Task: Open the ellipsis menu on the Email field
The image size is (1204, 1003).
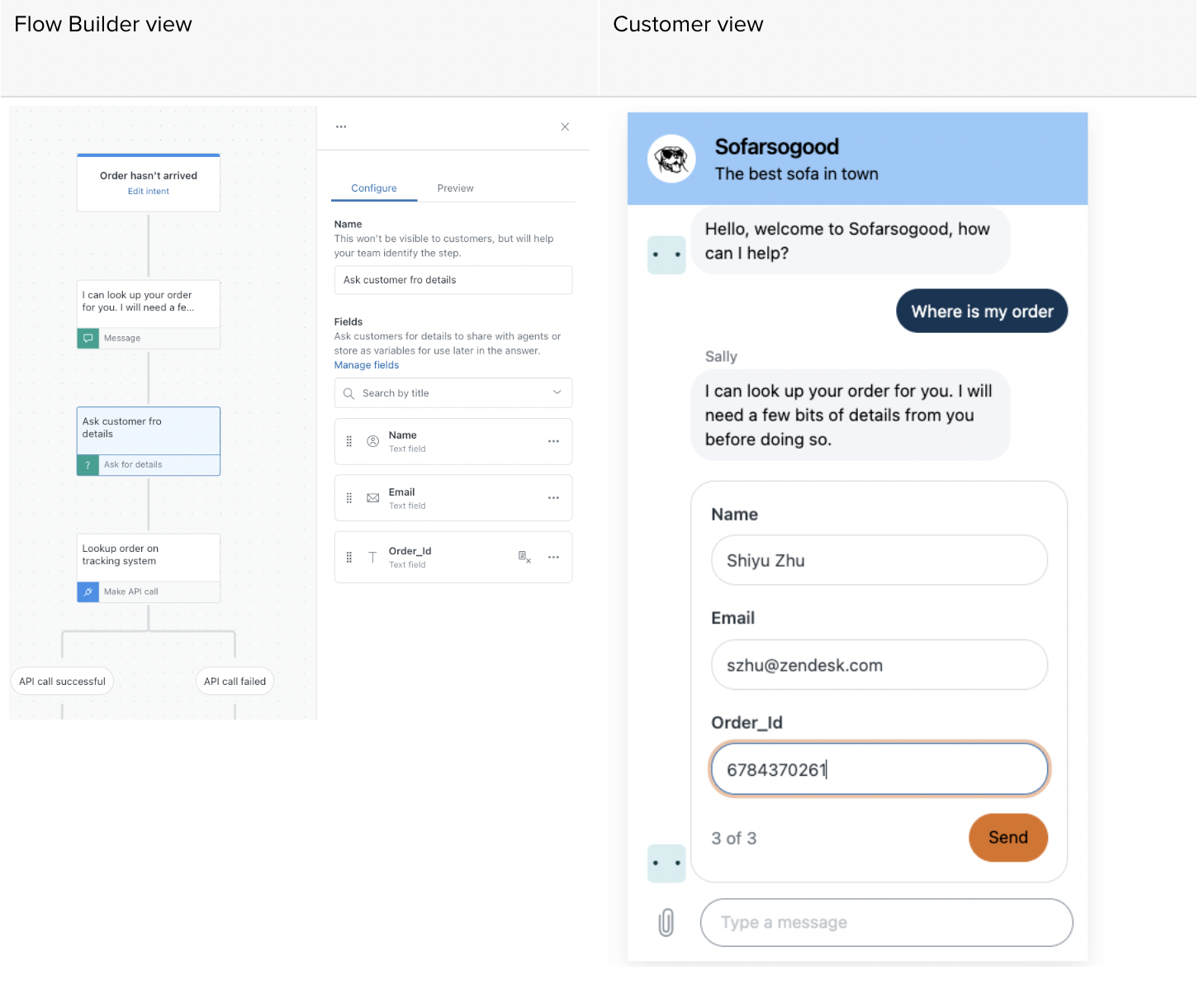Action: pos(553,497)
